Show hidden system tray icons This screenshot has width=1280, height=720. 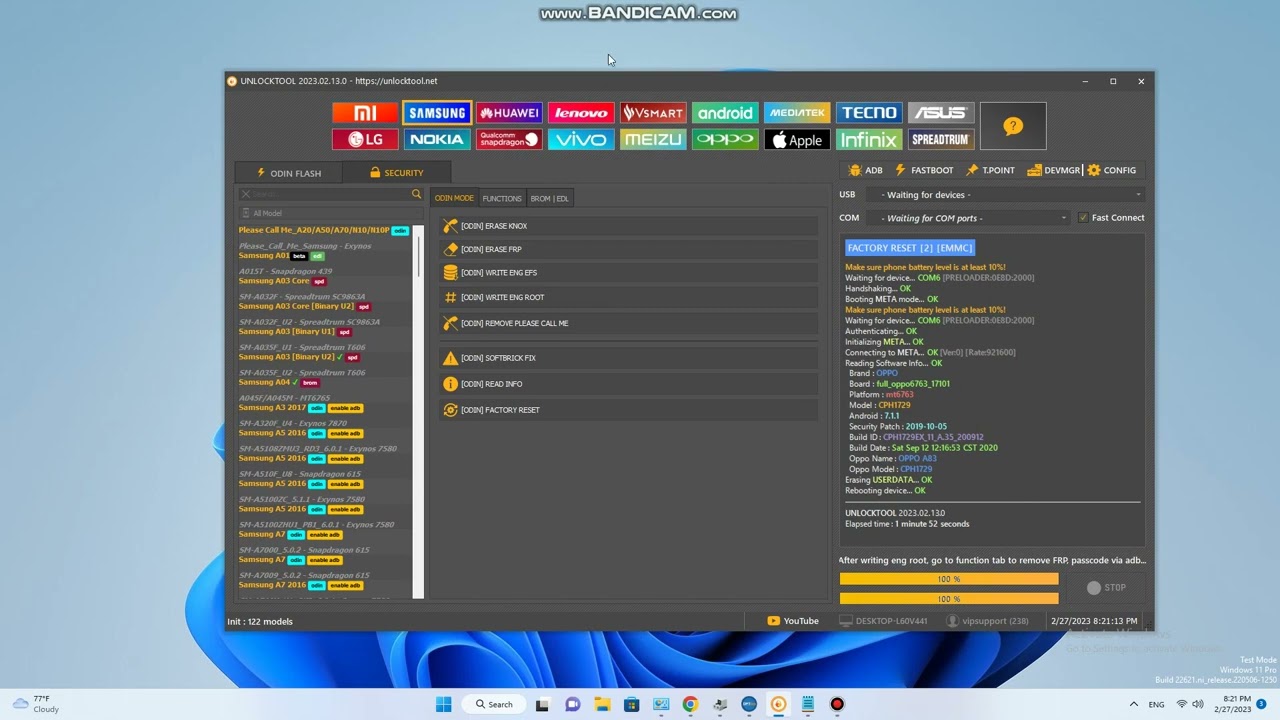1133,704
